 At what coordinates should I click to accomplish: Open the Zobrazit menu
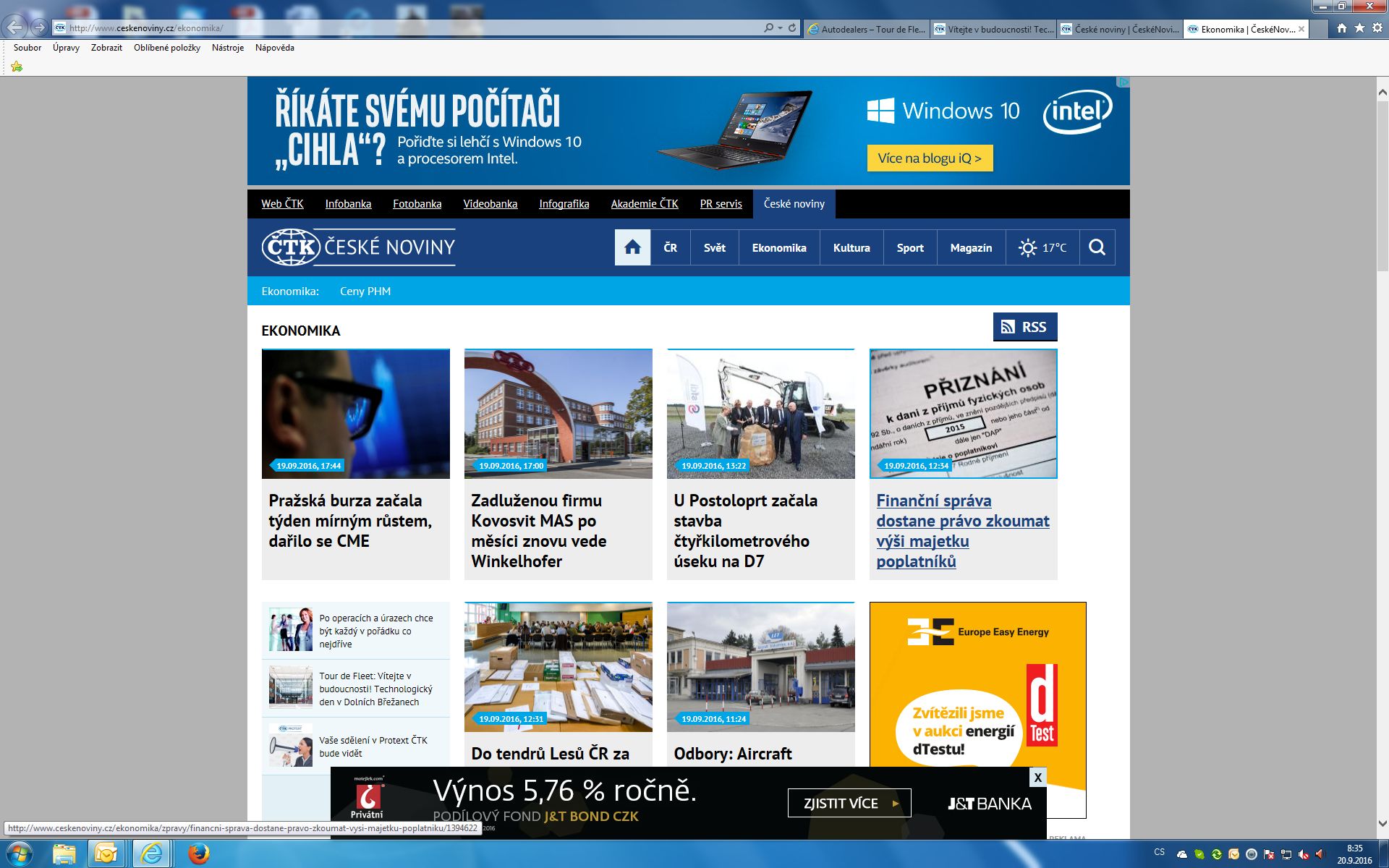click(x=106, y=48)
